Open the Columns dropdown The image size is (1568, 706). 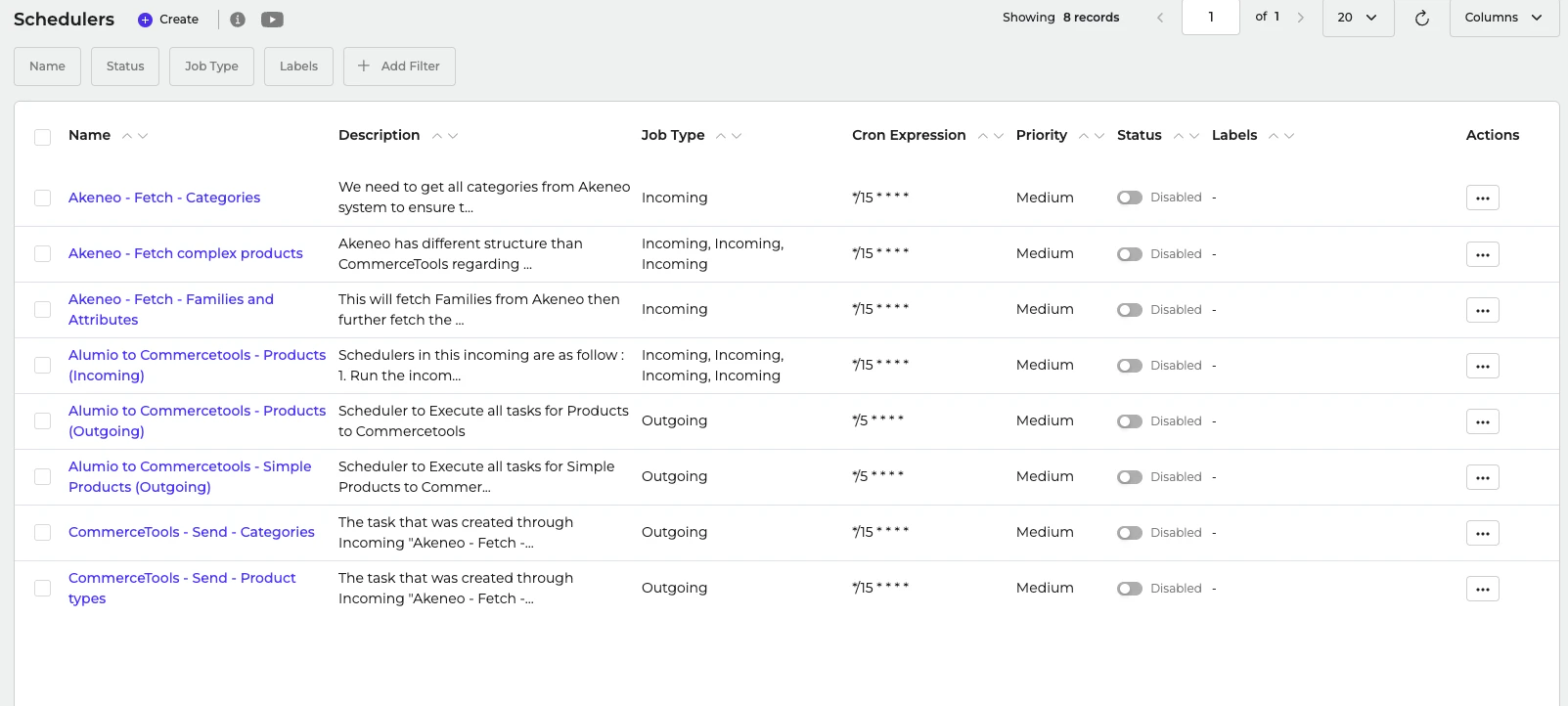[1502, 18]
